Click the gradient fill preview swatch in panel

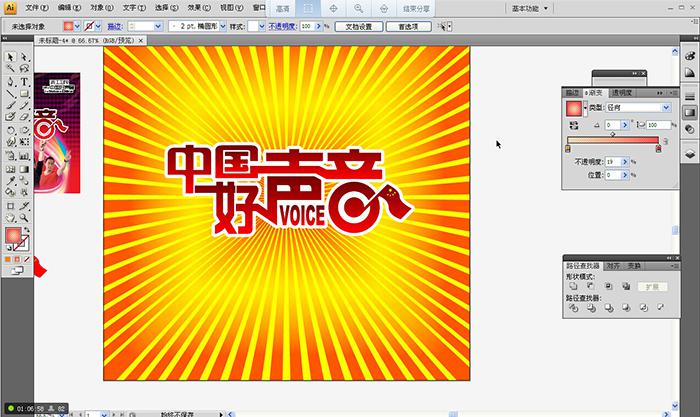(x=574, y=108)
